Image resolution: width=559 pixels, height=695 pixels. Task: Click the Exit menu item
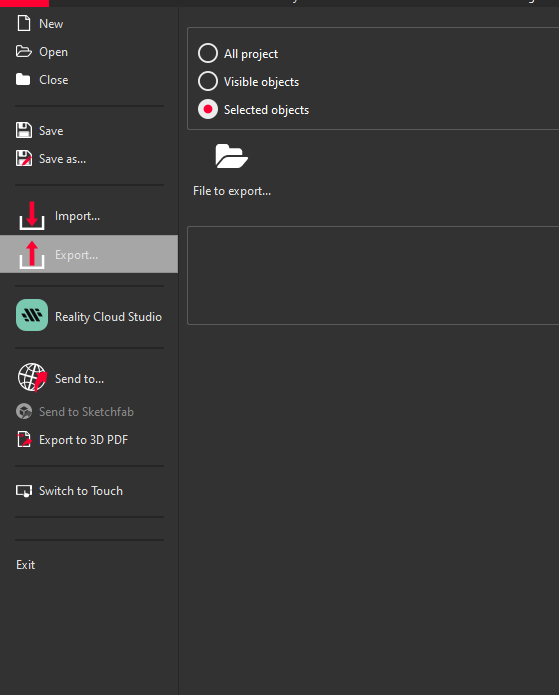point(26,565)
